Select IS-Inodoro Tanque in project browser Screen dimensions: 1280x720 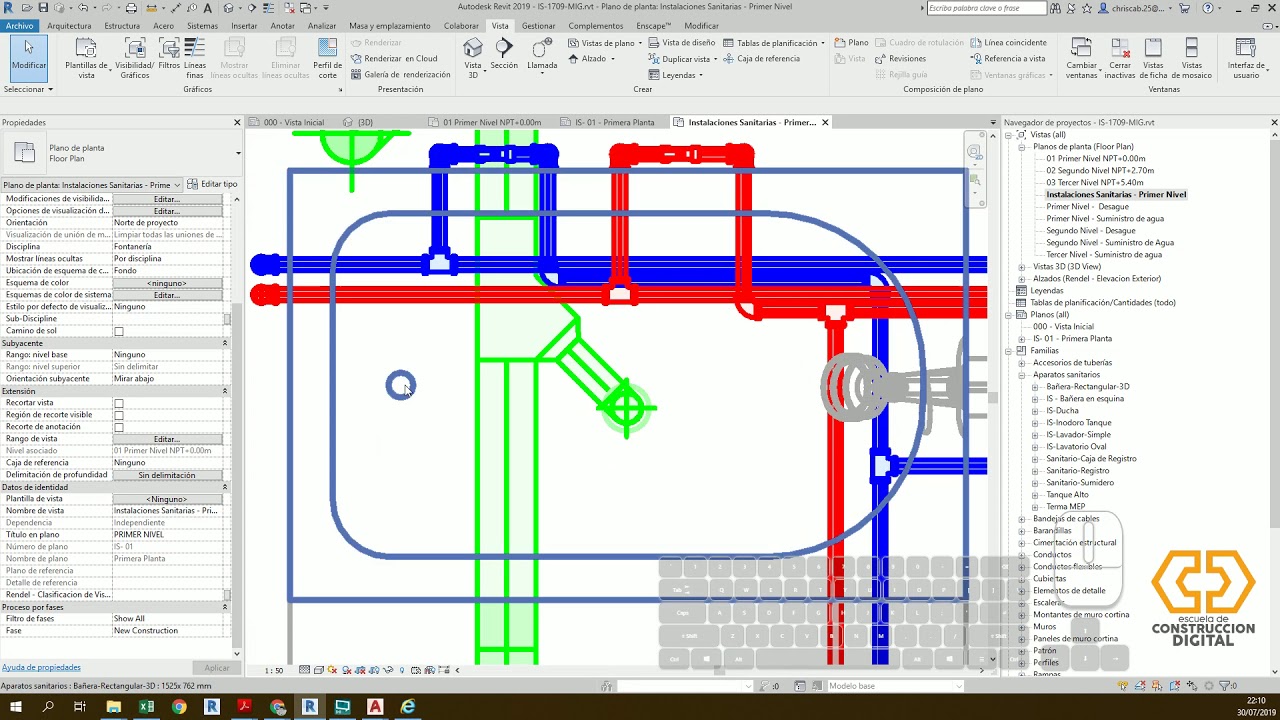[1079, 423]
